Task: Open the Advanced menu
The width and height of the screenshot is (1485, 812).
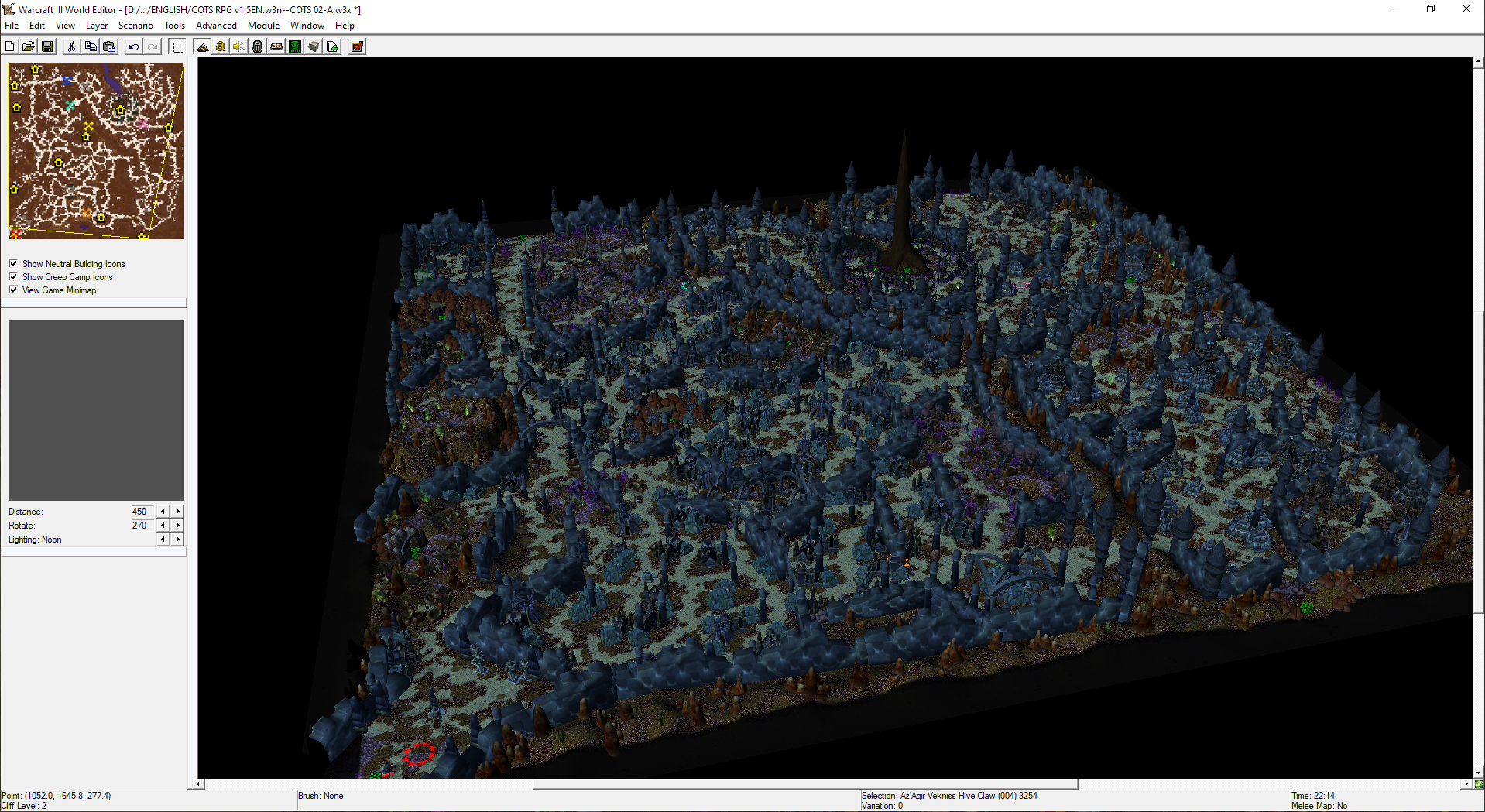Action: pyautogui.click(x=216, y=26)
